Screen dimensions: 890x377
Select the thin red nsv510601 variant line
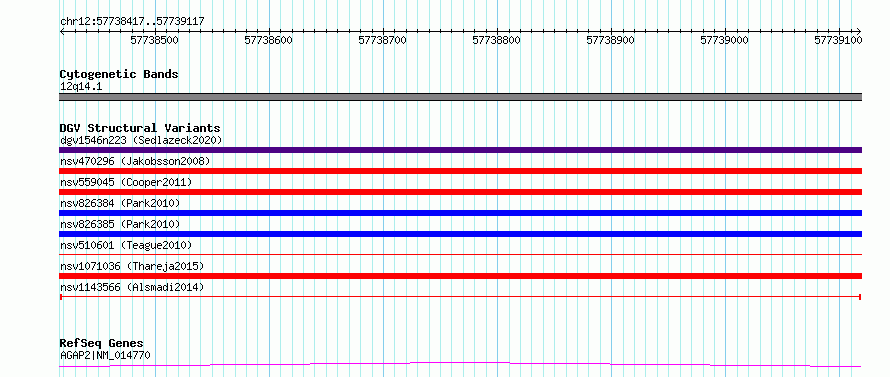point(460,254)
